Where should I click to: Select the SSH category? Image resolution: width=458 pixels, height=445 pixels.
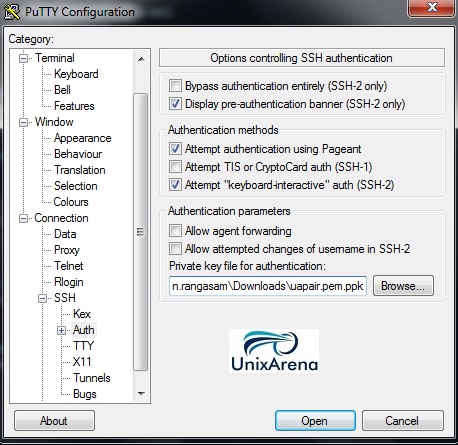[65, 298]
